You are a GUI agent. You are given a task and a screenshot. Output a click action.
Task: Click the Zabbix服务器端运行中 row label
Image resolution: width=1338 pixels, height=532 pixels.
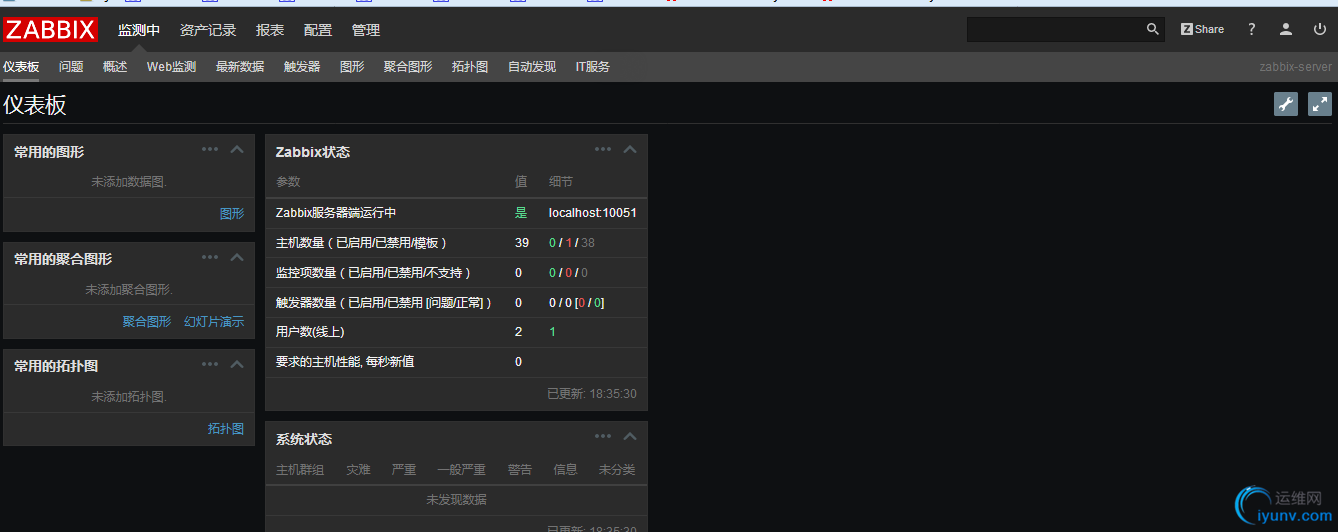tap(336, 213)
